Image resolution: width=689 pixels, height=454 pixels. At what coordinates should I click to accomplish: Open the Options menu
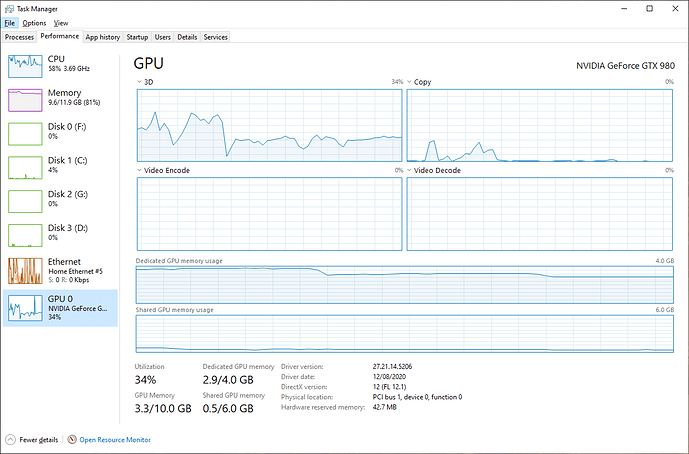[x=34, y=23]
